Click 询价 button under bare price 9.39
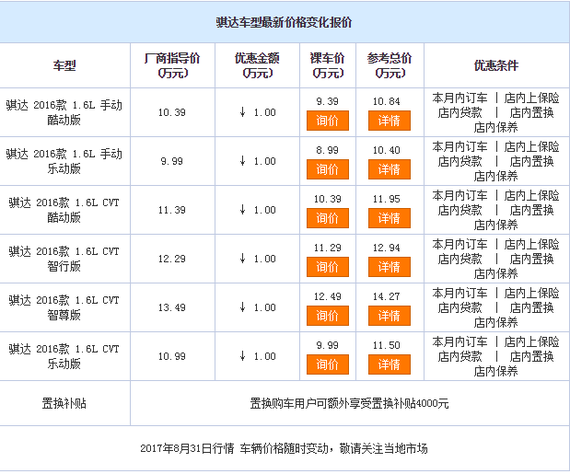 [328, 120]
